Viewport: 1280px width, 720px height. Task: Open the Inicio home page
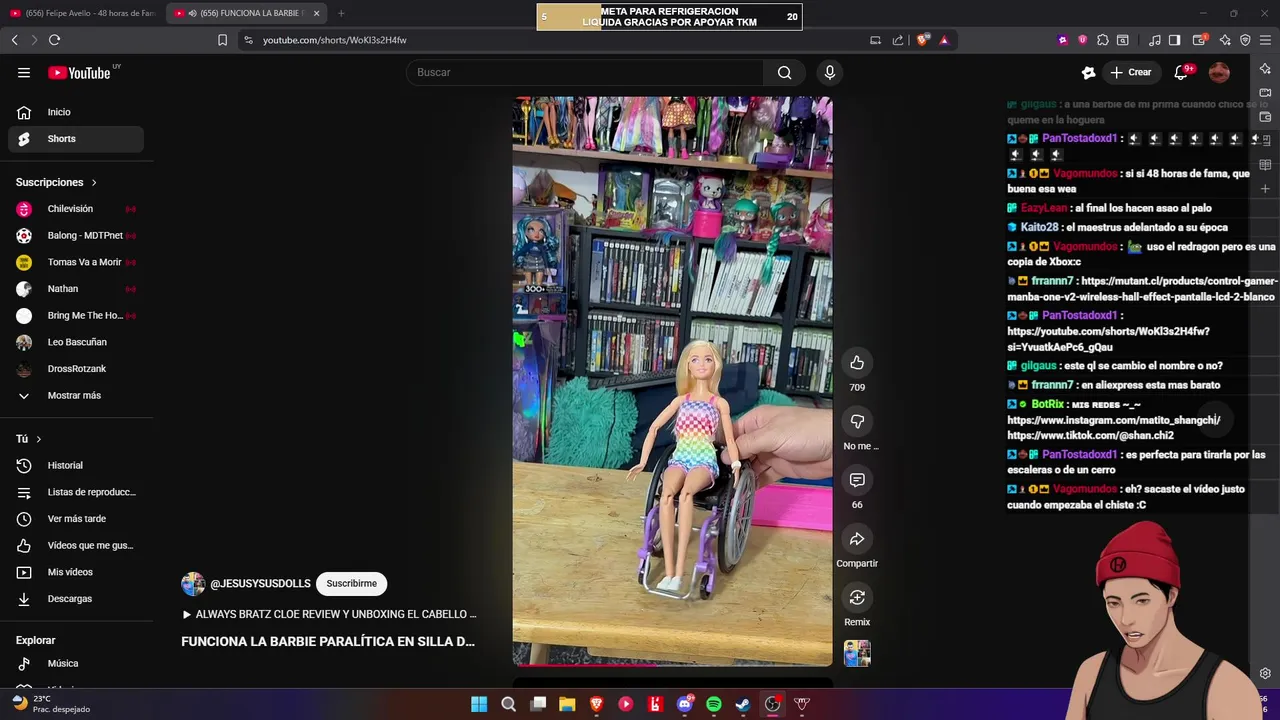pyautogui.click(x=76, y=112)
